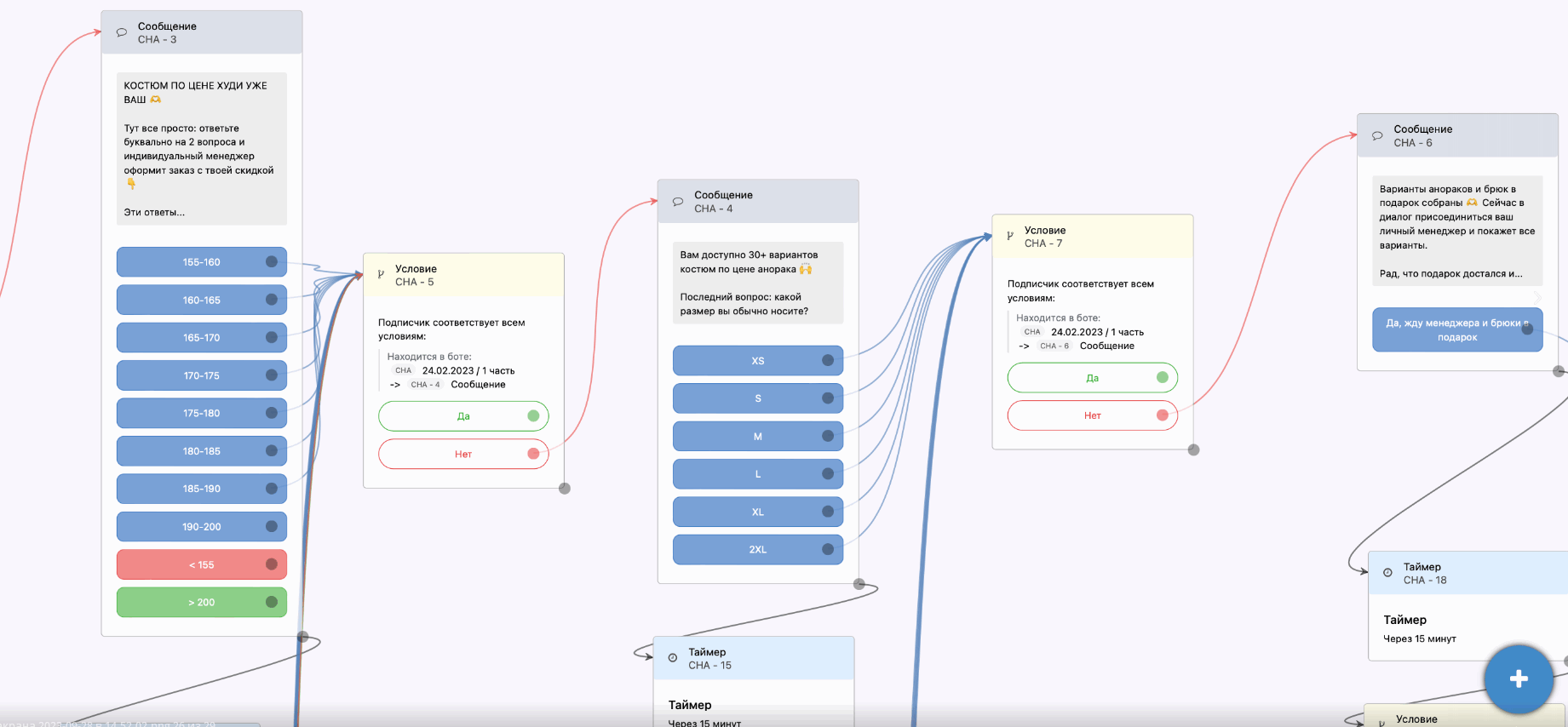Click the 'Да, жду менеджера и брюки' button
Viewport: 1568px width, 727px height.
click(1457, 329)
